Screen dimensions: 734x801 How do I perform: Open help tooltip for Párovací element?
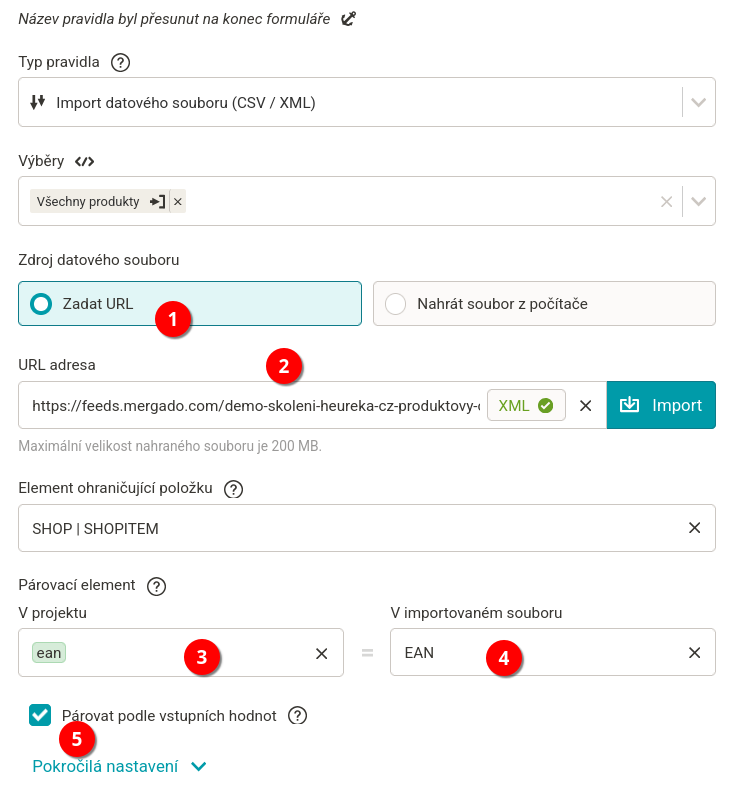click(156, 587)
